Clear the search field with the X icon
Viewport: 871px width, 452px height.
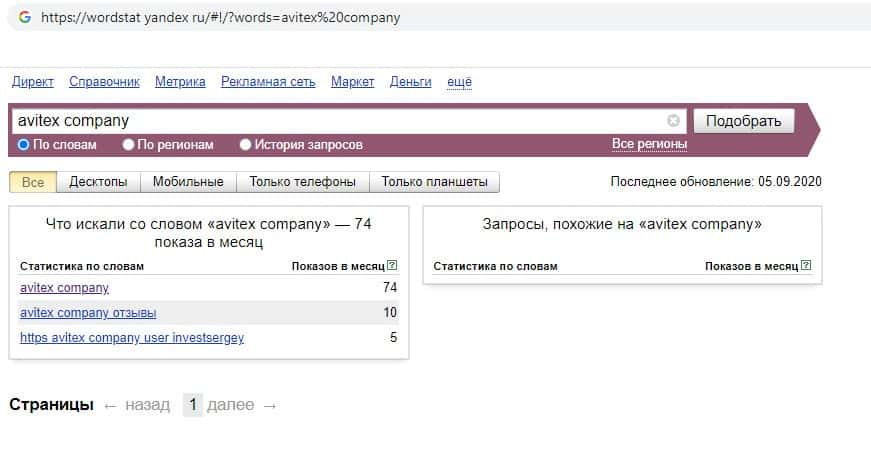[x=673, y=121]
